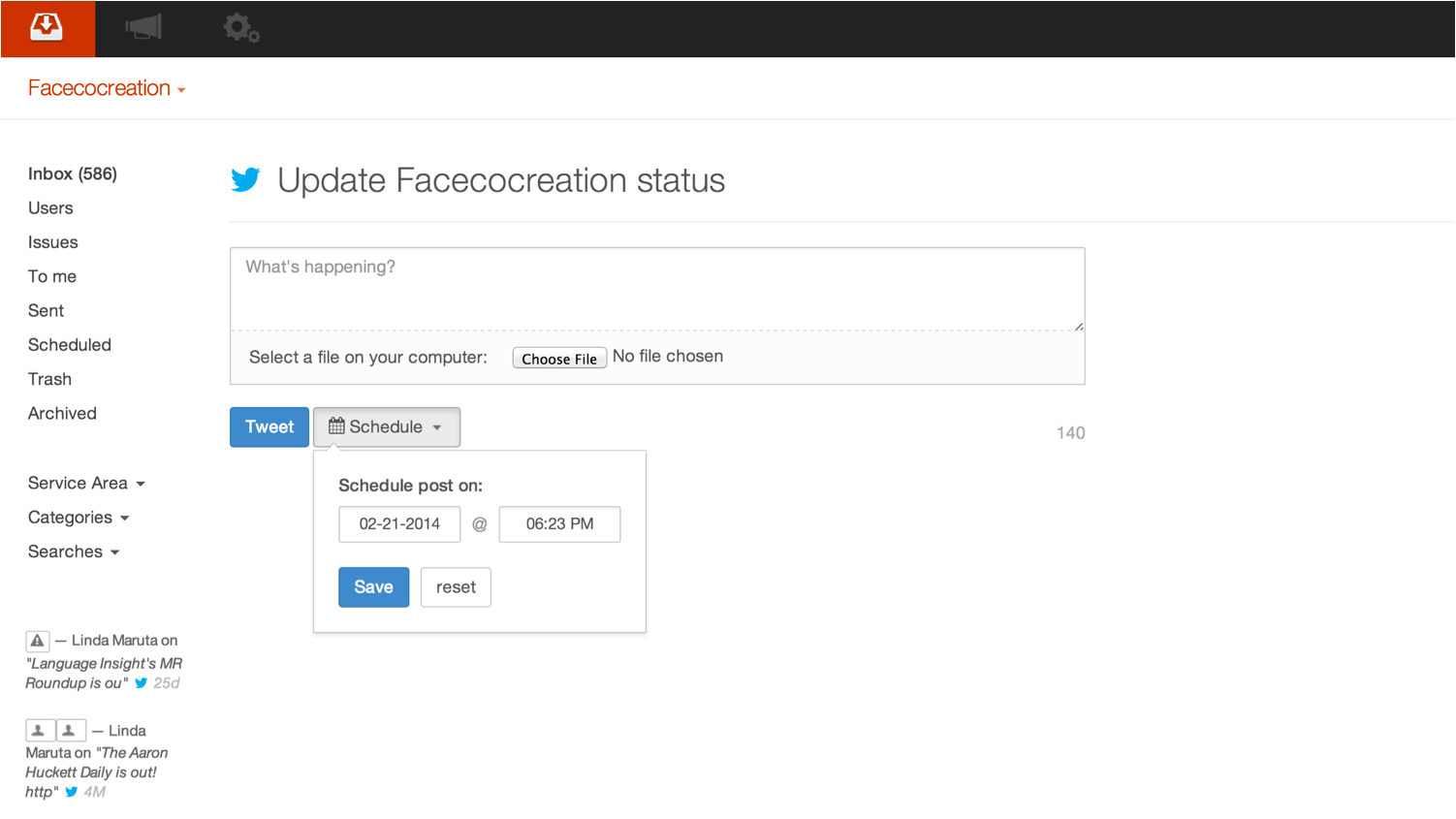Viewport: 1456px width, 819px height.
Task: Click the Twitter bird beside 4M
Action: tap(72, 792)
